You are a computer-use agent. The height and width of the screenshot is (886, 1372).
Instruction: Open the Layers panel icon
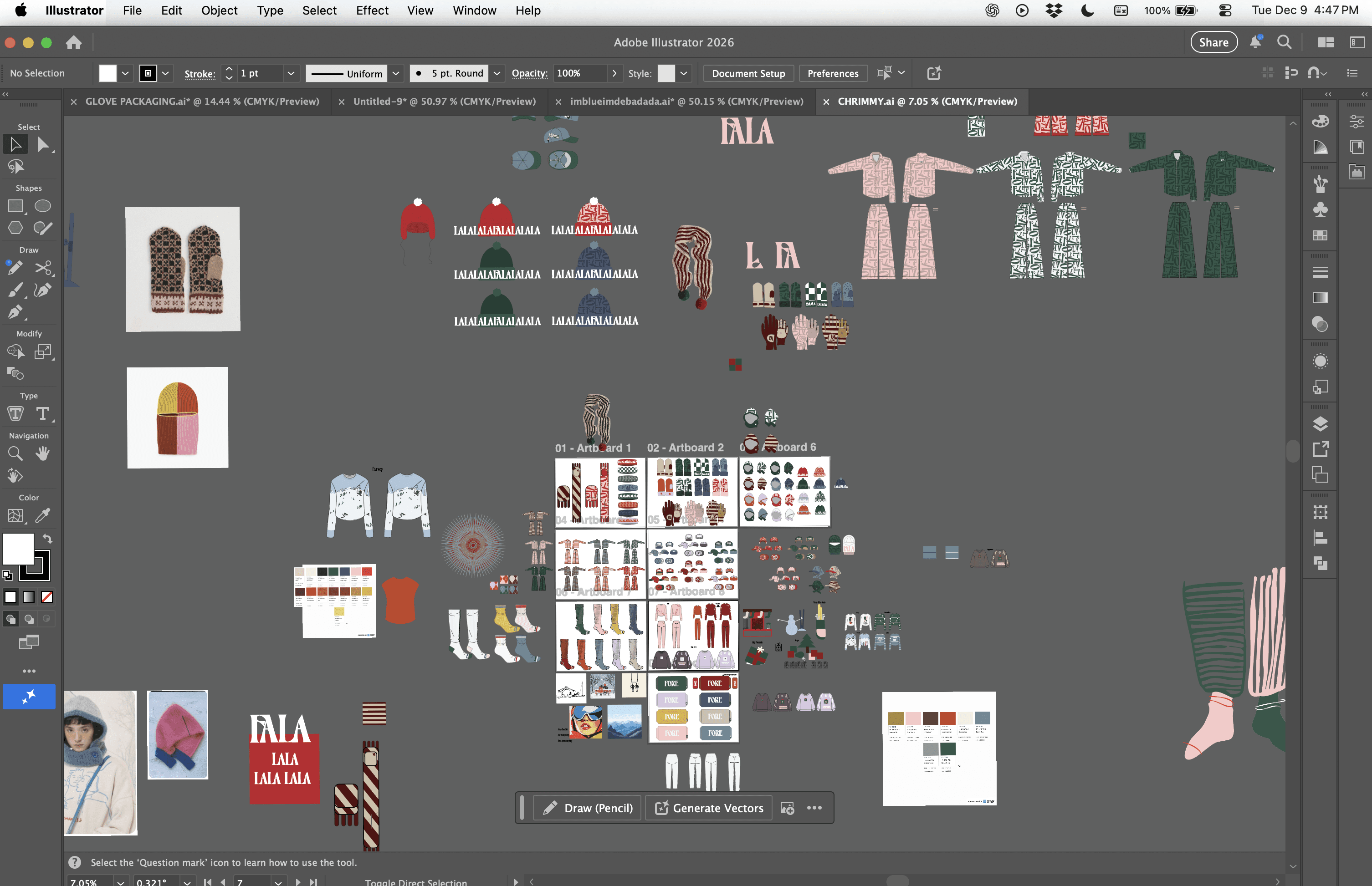1320,424
